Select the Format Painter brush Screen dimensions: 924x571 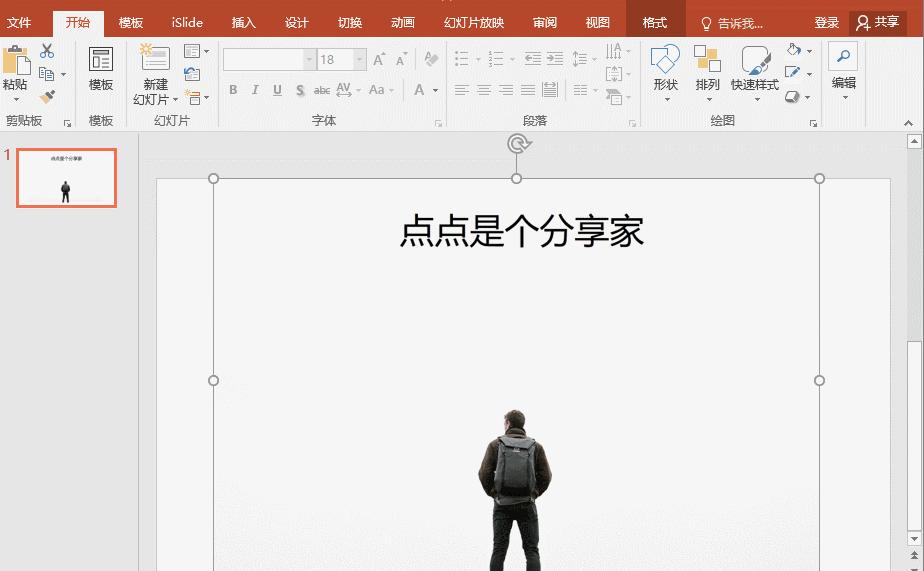(x=47, y=96)
